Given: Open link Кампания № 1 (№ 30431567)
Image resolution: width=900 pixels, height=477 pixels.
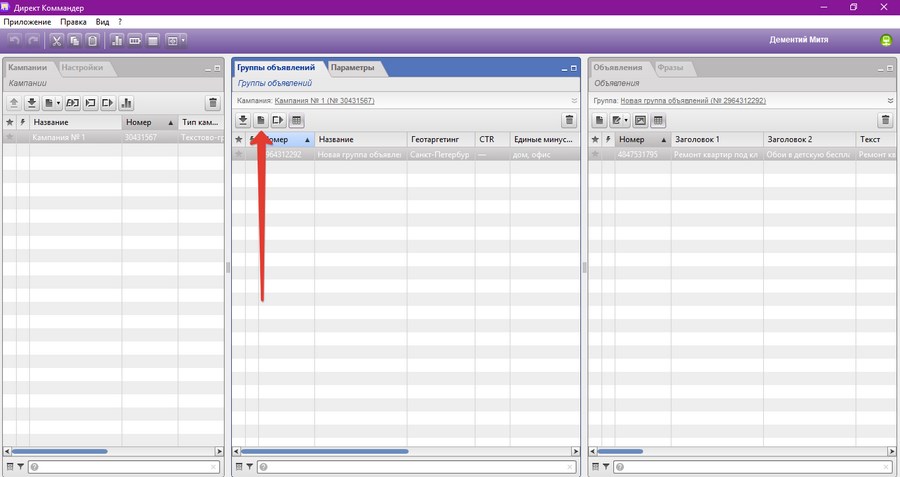Looking at the screenshot, I should (324, 100).
